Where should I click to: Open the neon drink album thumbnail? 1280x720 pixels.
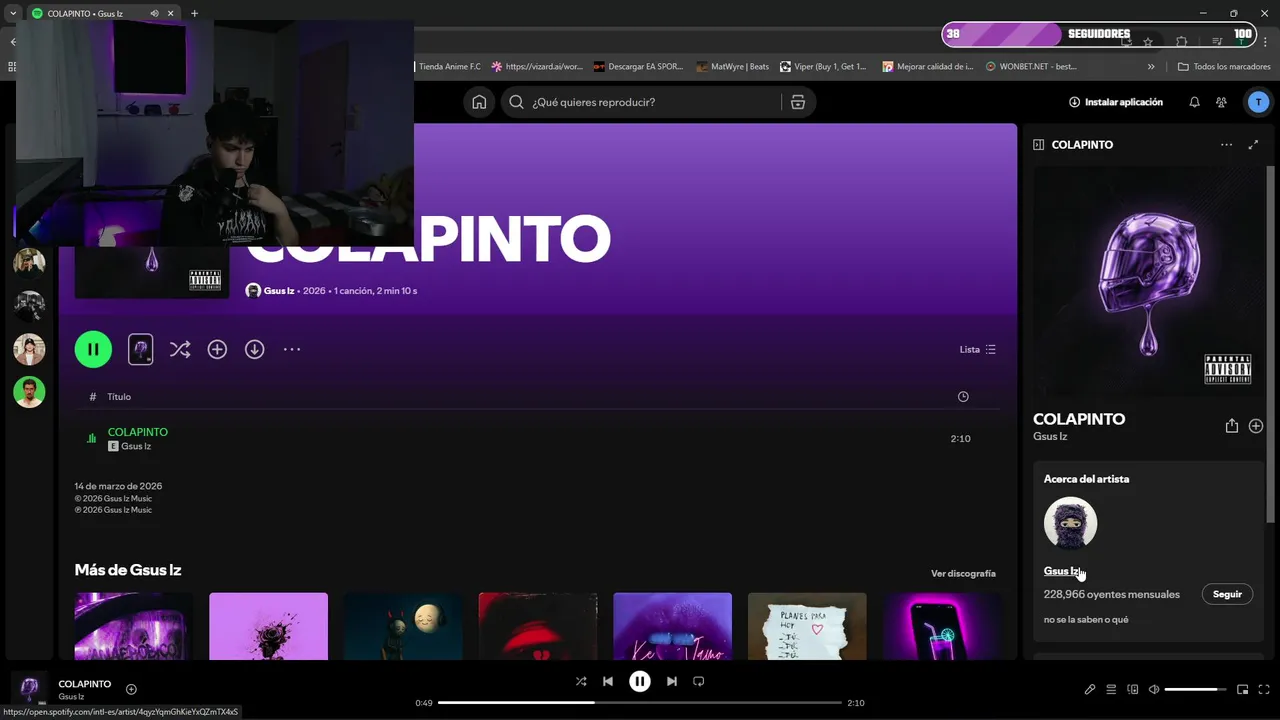[942, 626]
